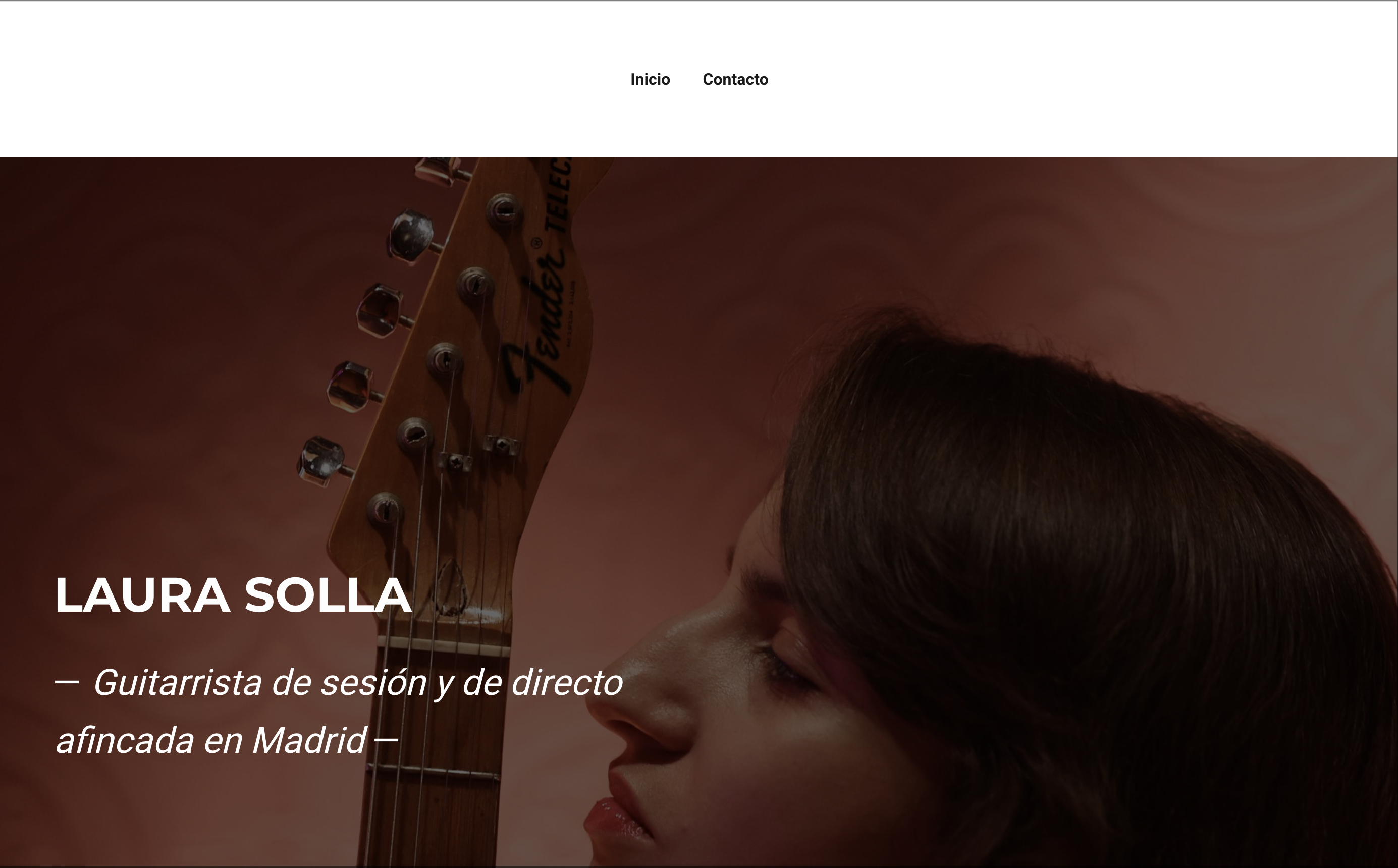1398x868 pixels.
Task: Click the shiny lowest tuning peg
Action: pyautogui.click(x=322, y=460)
